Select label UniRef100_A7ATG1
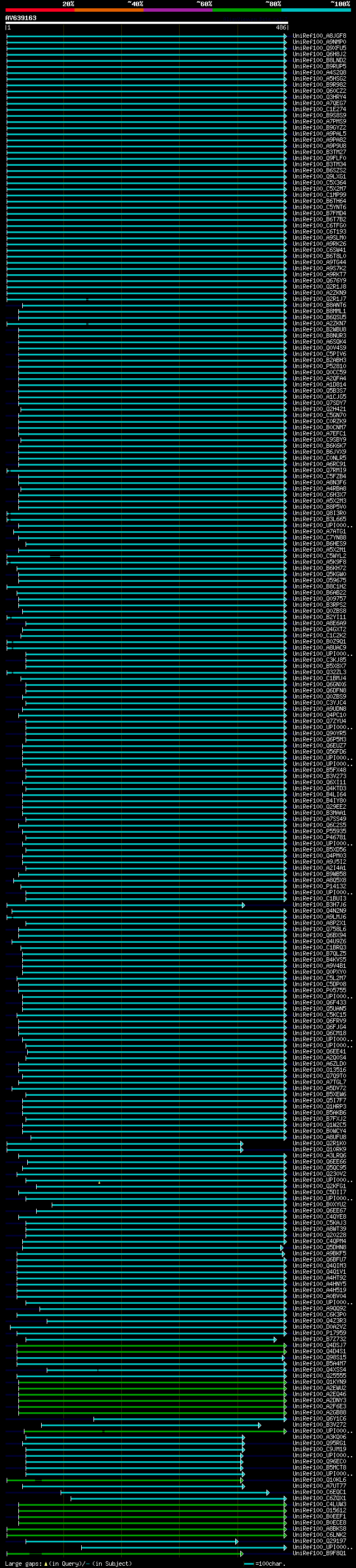Image resolution: width=356 pixels, height=1568 pixels. pos(319,531)
